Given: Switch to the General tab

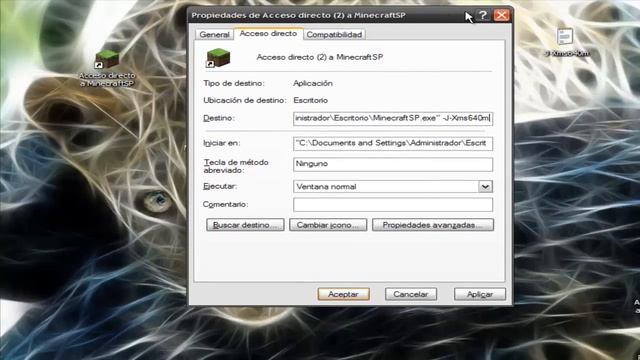Looking at the screenshot, I should pos(214,35).
